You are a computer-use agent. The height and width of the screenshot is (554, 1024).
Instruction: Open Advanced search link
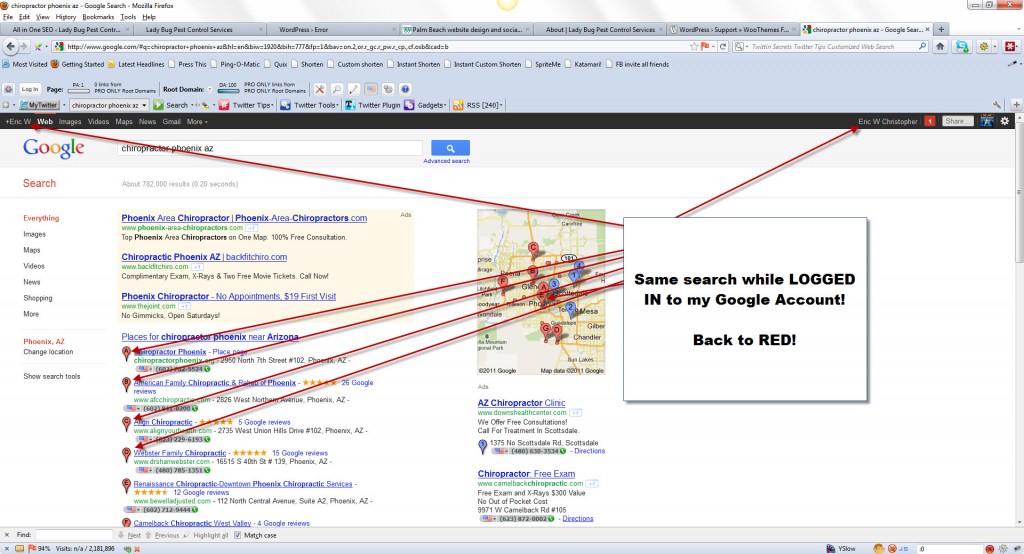point(446,161)
